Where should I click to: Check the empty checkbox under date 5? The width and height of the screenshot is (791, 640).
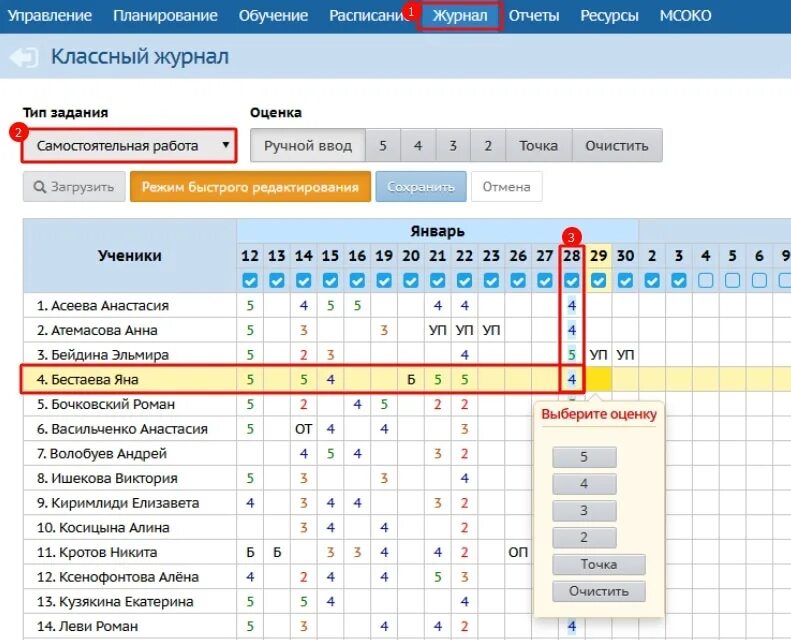[732, 280]
